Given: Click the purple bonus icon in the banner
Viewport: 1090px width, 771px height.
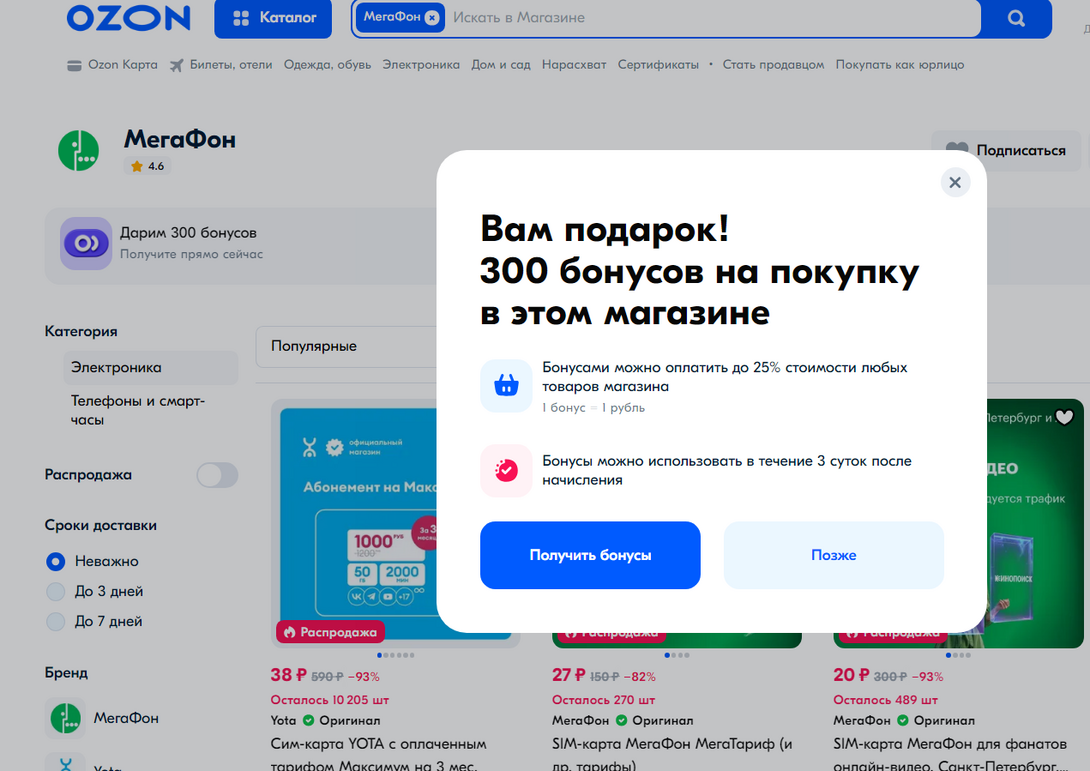Looking at the screenshot, I should 85,244.
